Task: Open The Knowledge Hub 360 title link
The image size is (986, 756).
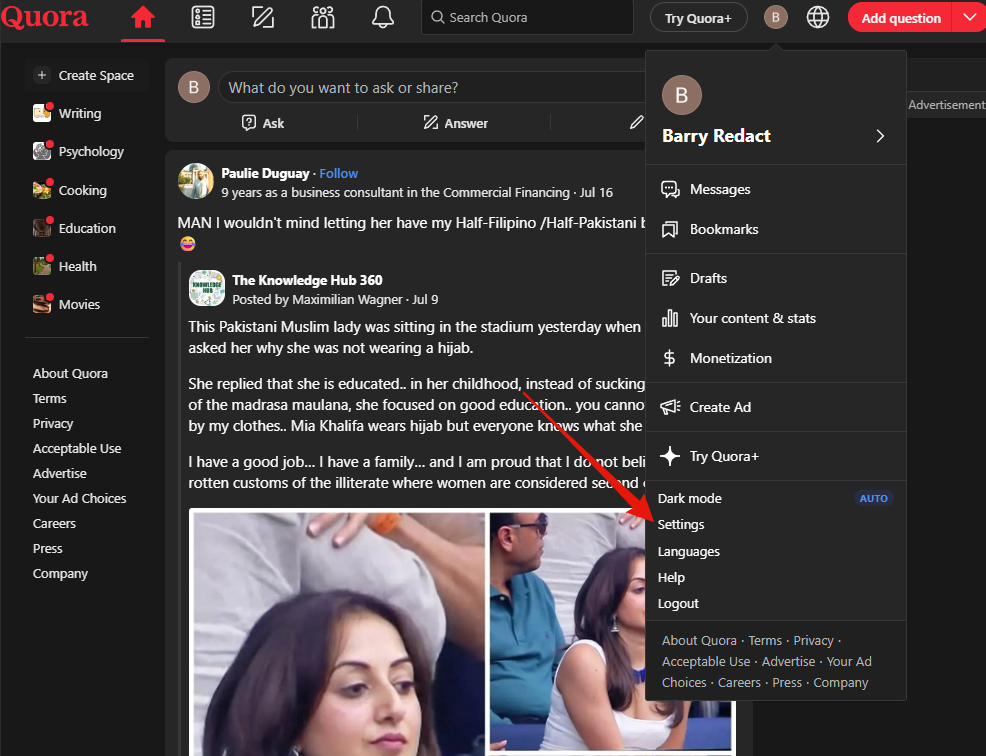Action: click(x=307, y=281)
